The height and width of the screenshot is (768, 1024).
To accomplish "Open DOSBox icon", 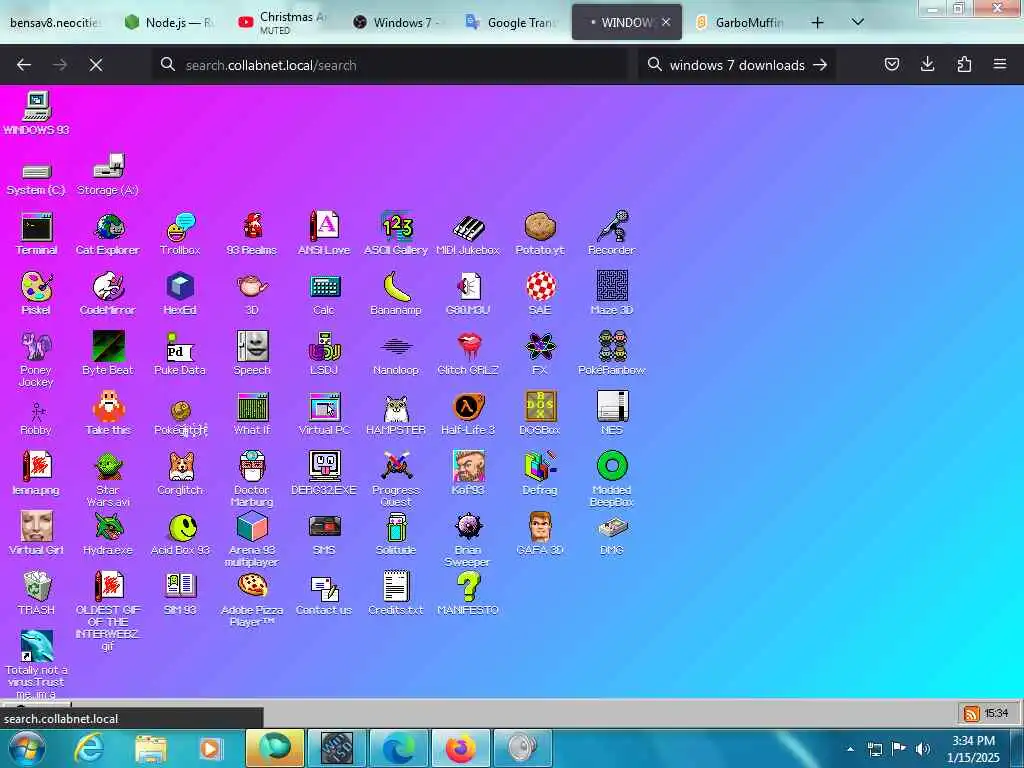I will [539, 413].
